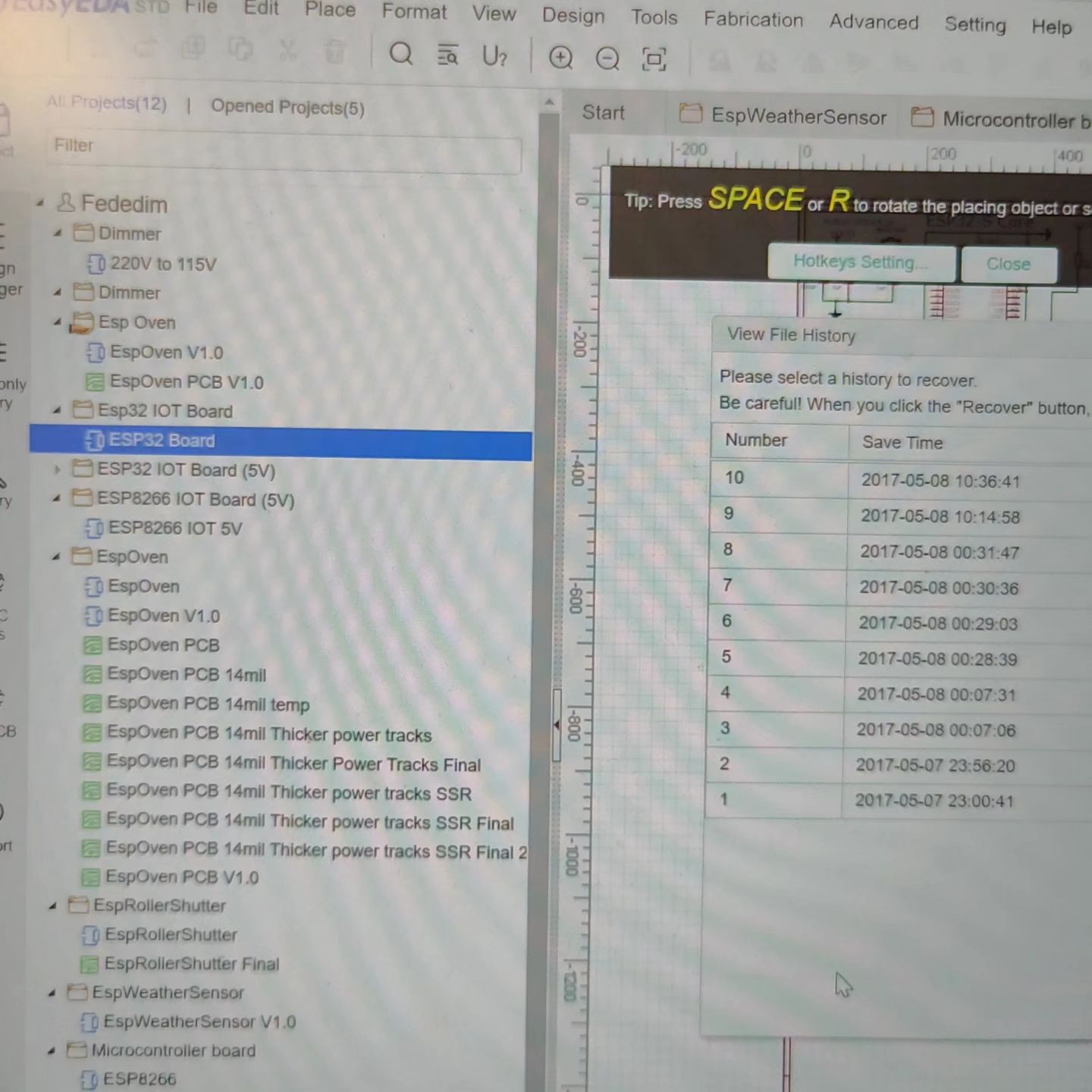Click the project panel scroll-up arrow
The image size is (1092, 1092).
(x=550, y=102)
